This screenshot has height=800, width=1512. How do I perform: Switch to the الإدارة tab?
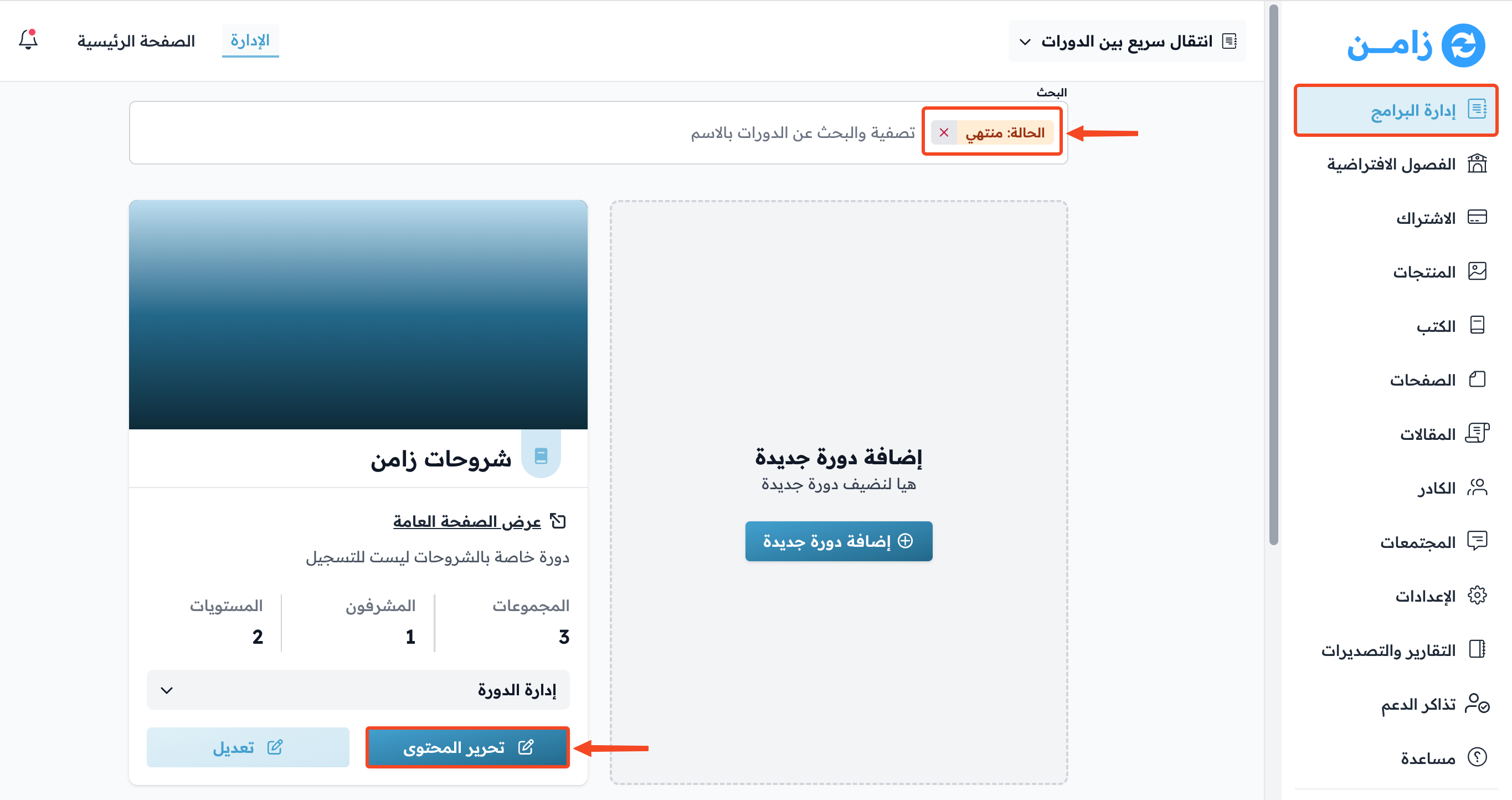coord(250,40)
